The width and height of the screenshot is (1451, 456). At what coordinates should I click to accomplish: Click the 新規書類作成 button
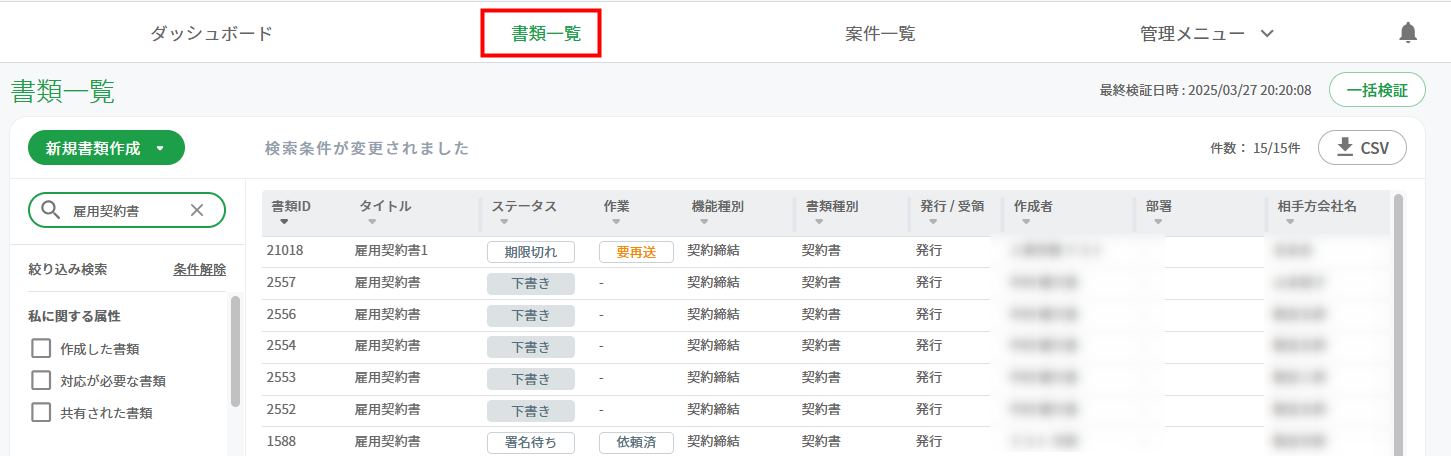(106, 148)
